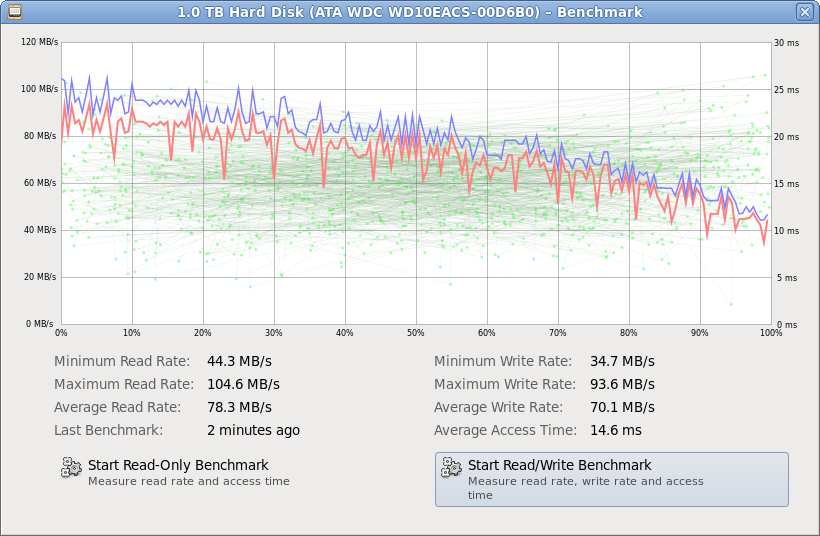Click the 50% mark on the graph x-axis
The width and height of the screenshot is (820, 536).
(x=416, y=332)
